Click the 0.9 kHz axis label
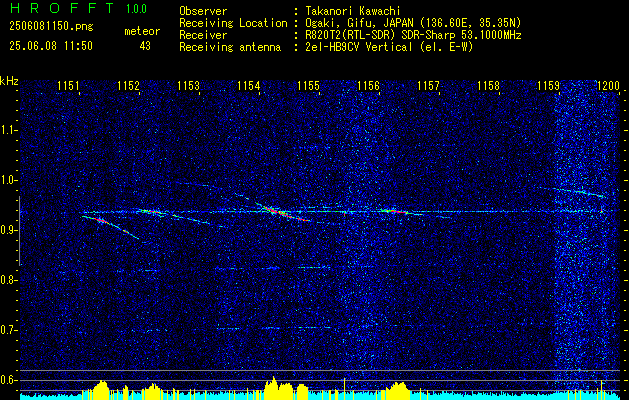 [7, 230]
